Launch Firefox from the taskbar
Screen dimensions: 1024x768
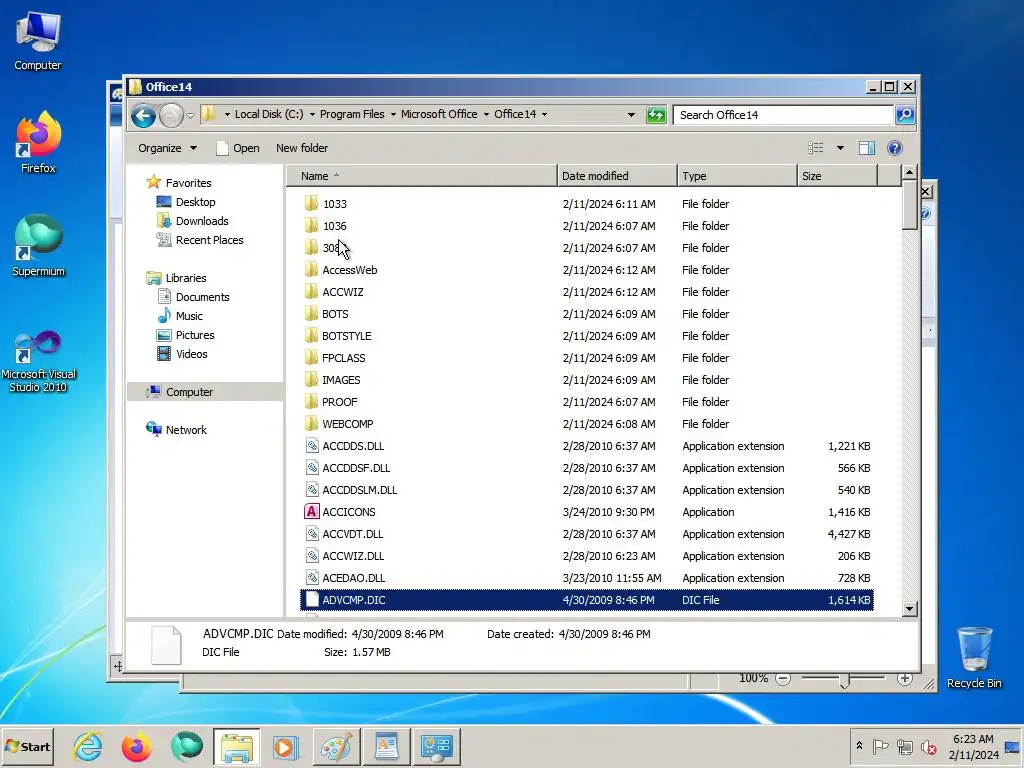point(136,746)
